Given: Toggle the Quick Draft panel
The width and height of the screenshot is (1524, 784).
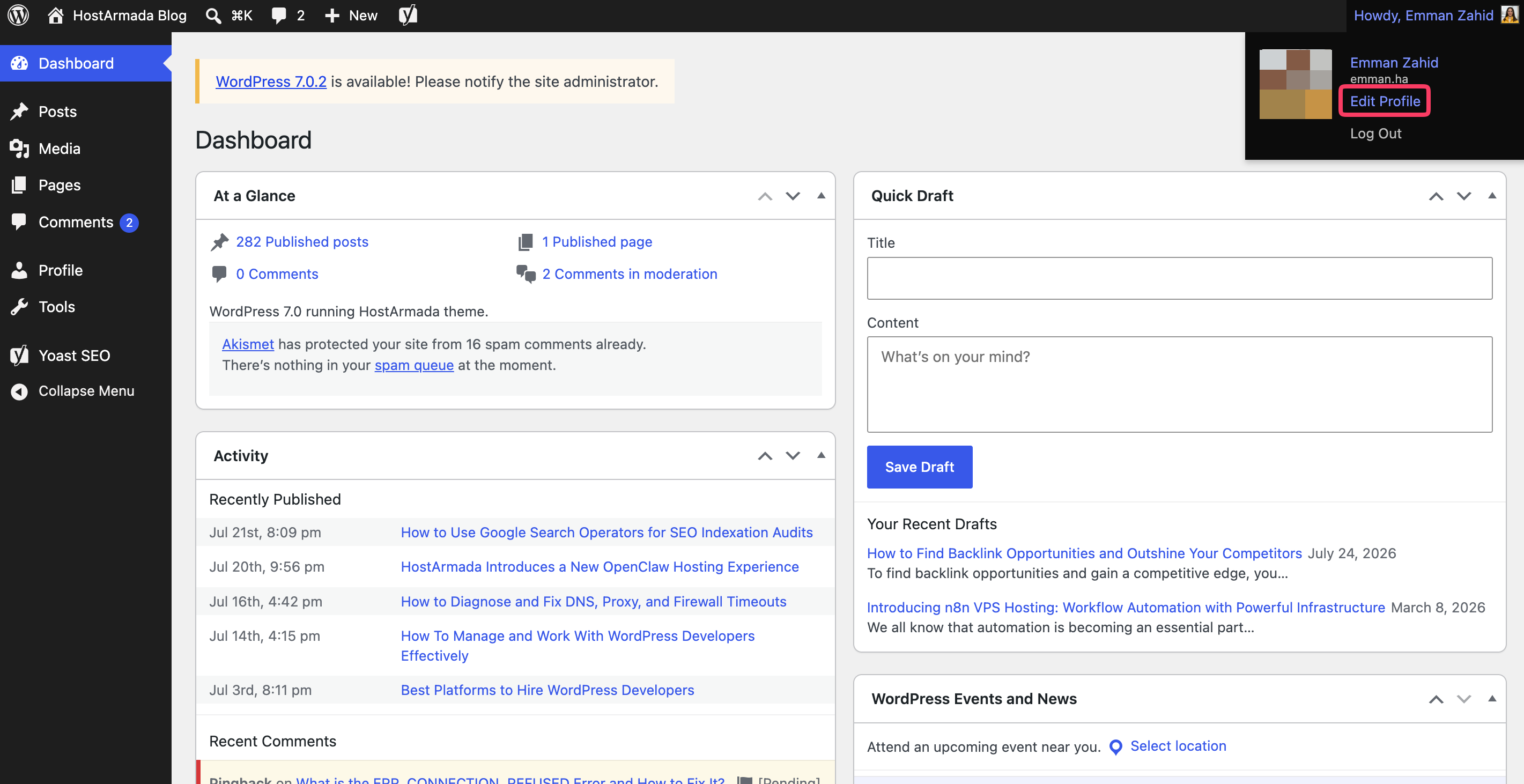Looking at the screenshot, I should [x=1492, y=196].
